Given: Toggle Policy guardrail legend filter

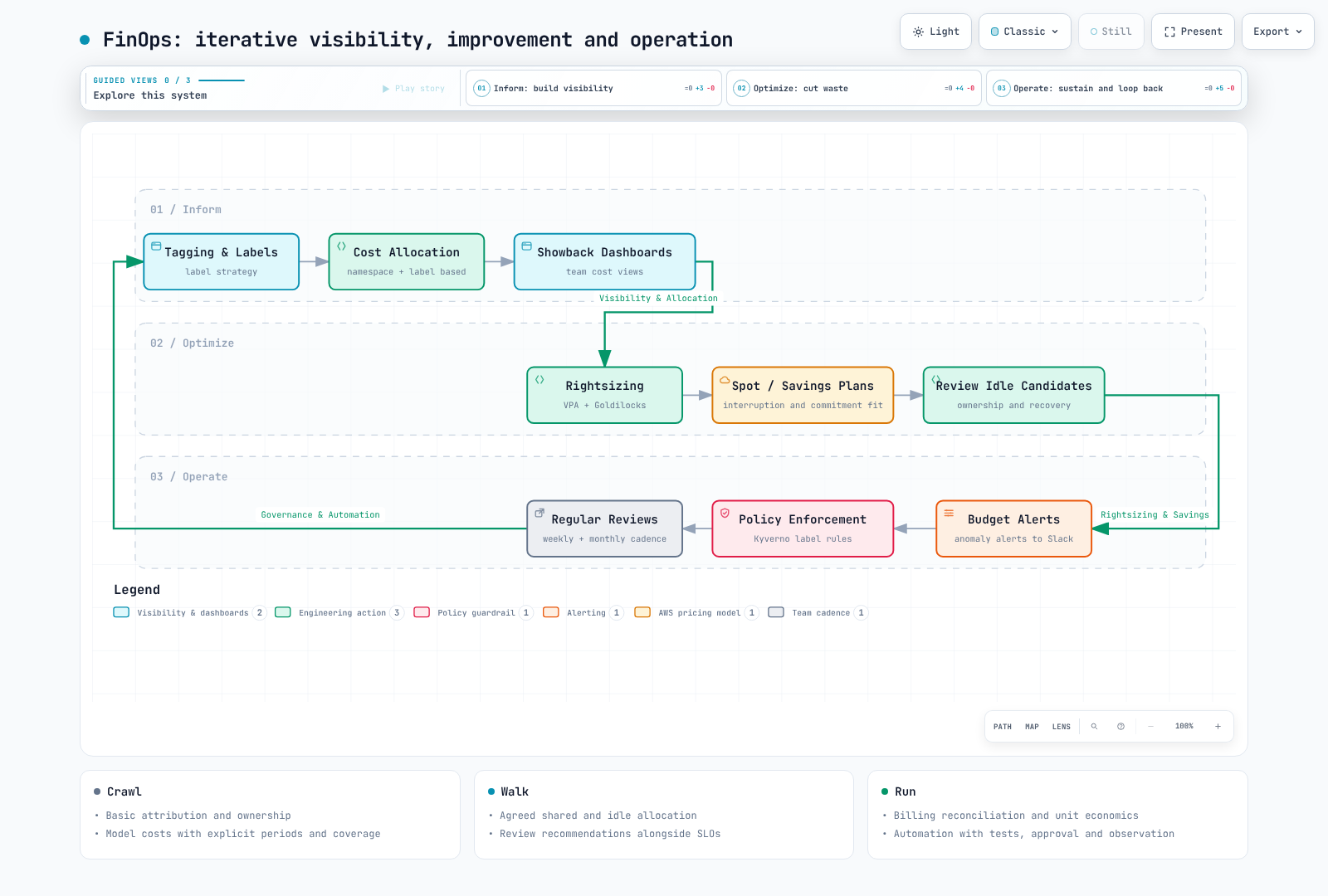Looking at the screenshot, I should click(473, 613).
